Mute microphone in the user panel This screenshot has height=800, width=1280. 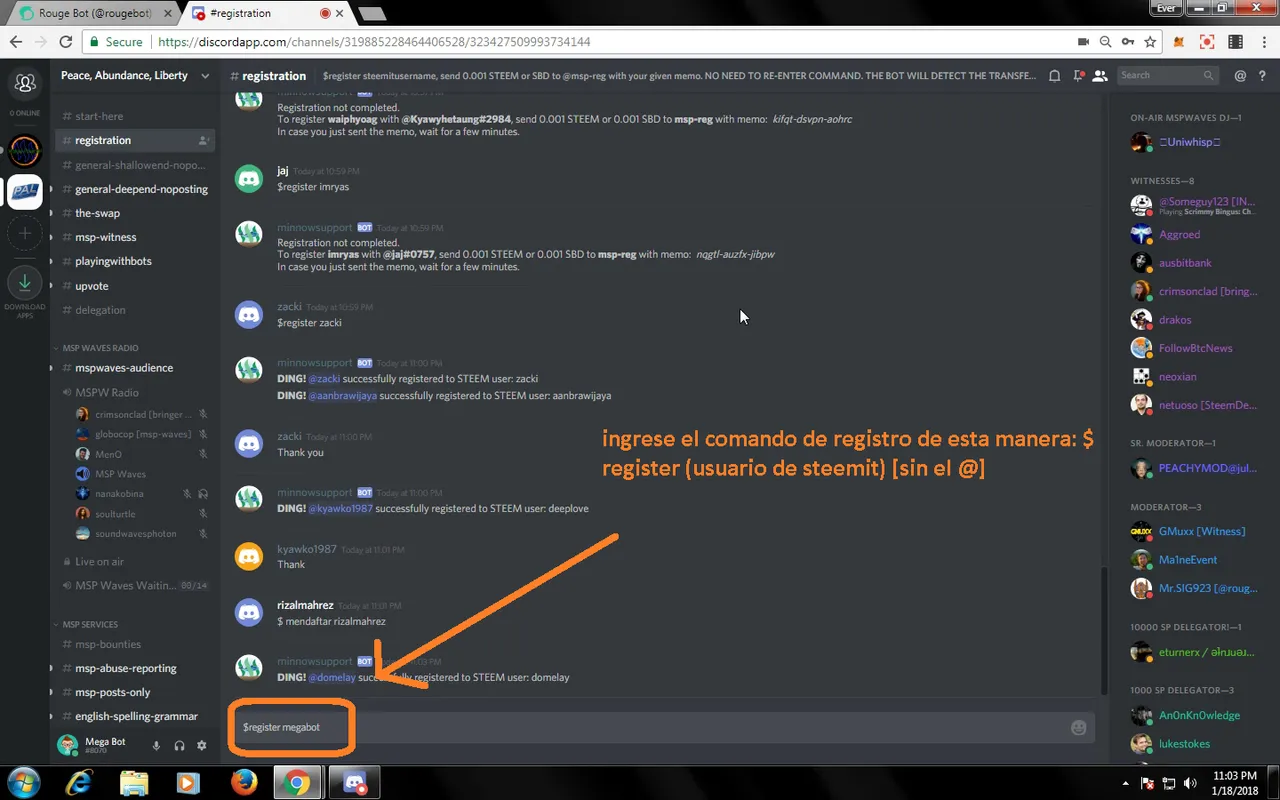(156, 745)
